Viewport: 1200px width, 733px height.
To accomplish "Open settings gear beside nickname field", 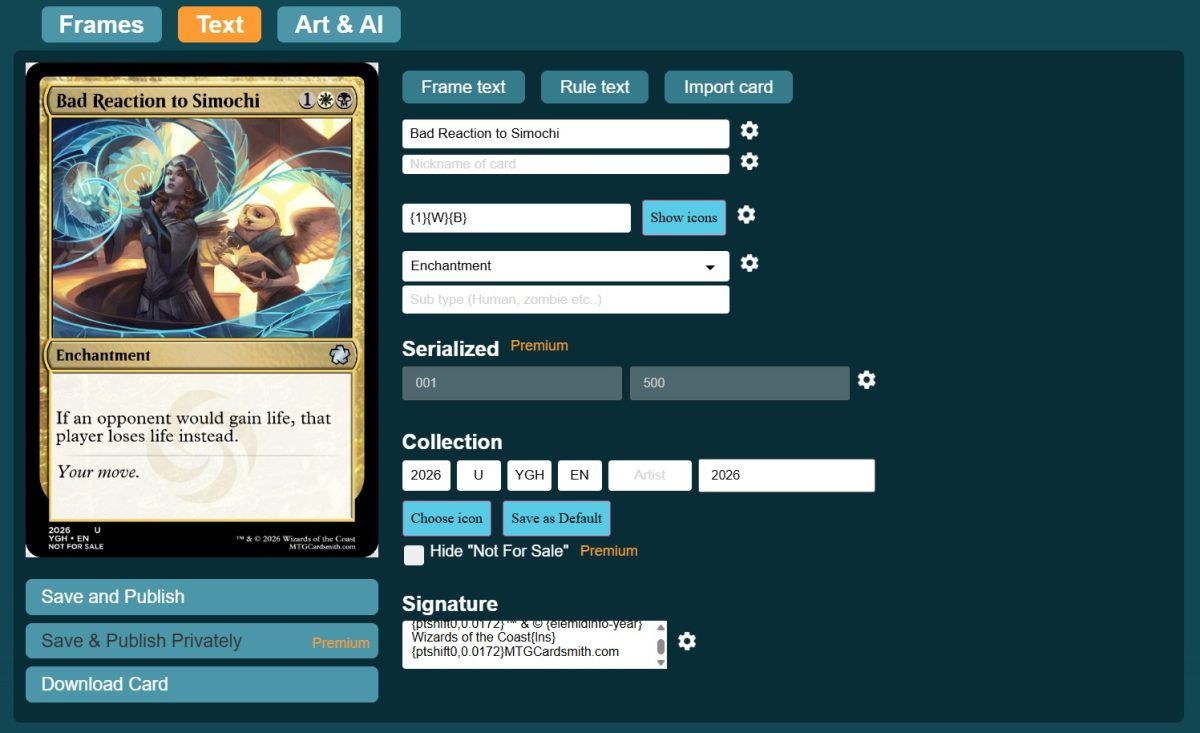I will [x=749, y=161].
